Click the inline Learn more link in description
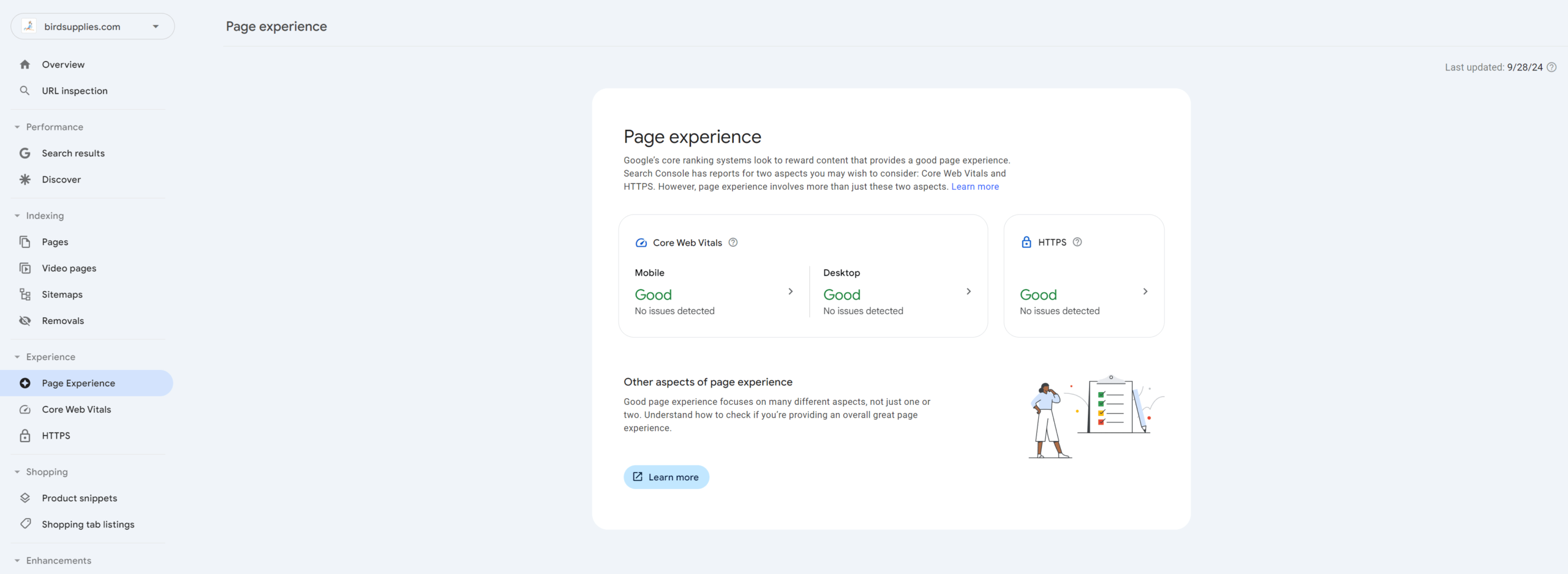The height and width of the screenshot is (574, 1568). click(974, 187)
